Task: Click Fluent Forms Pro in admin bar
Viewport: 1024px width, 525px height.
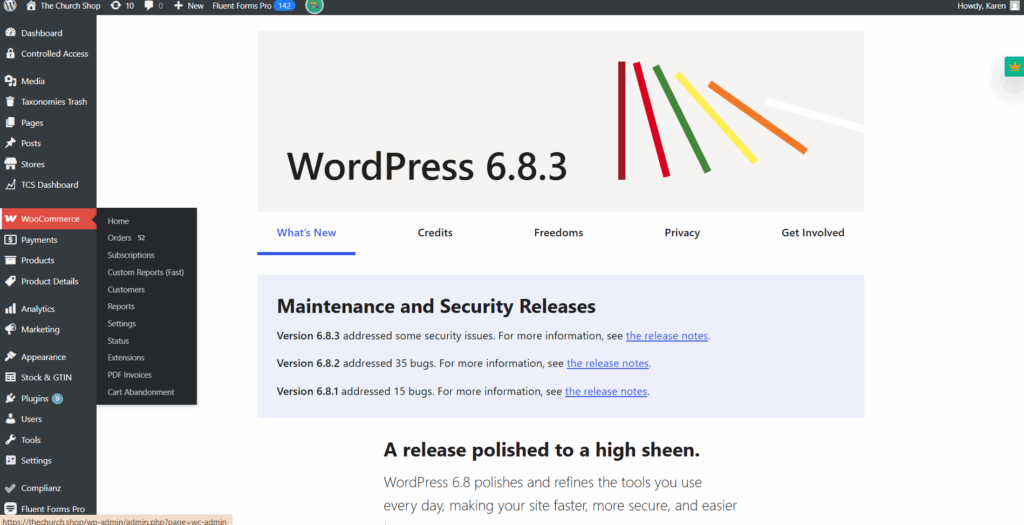Action: [242, 6]
